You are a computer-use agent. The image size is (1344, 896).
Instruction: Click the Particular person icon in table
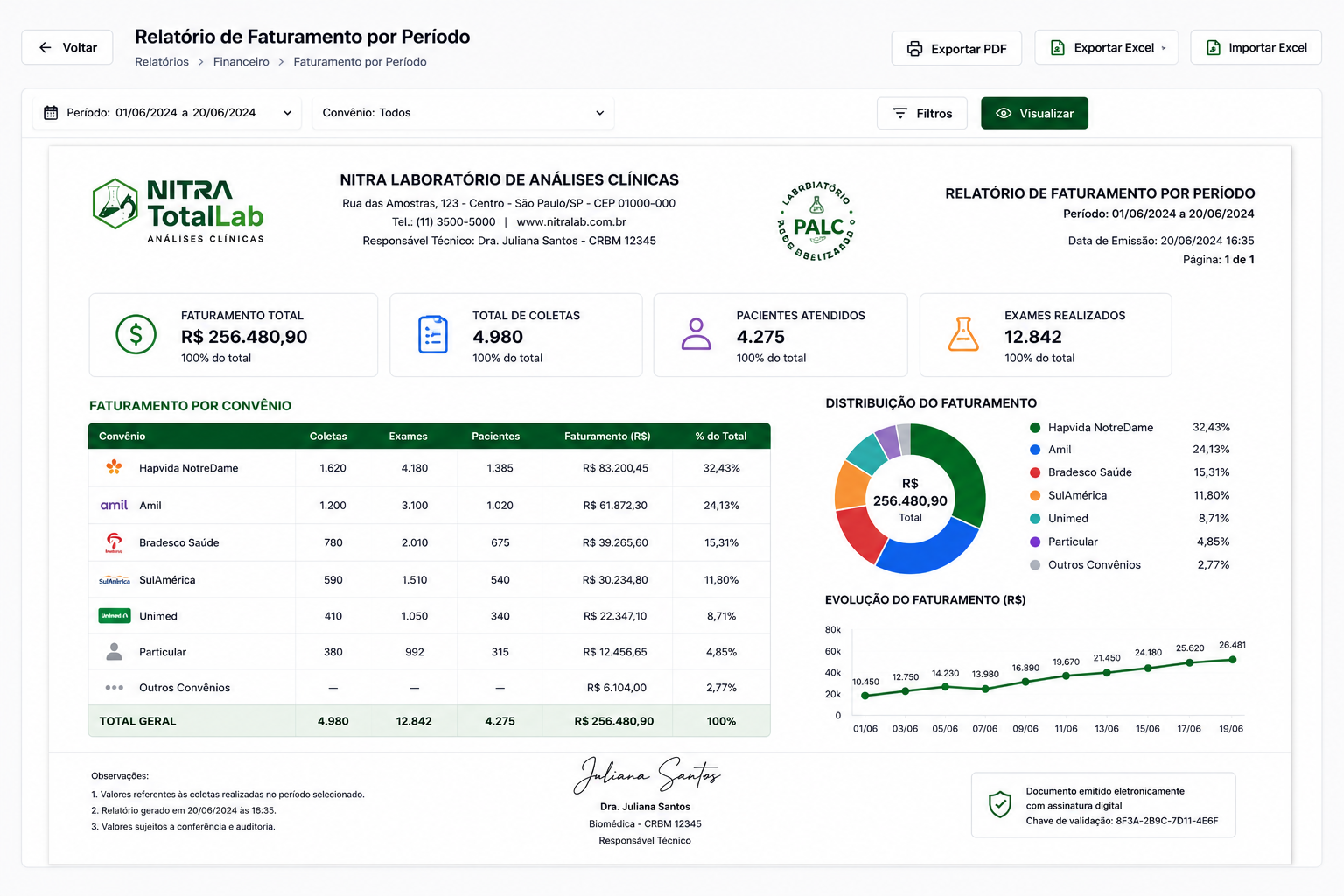tap(114, 652)
